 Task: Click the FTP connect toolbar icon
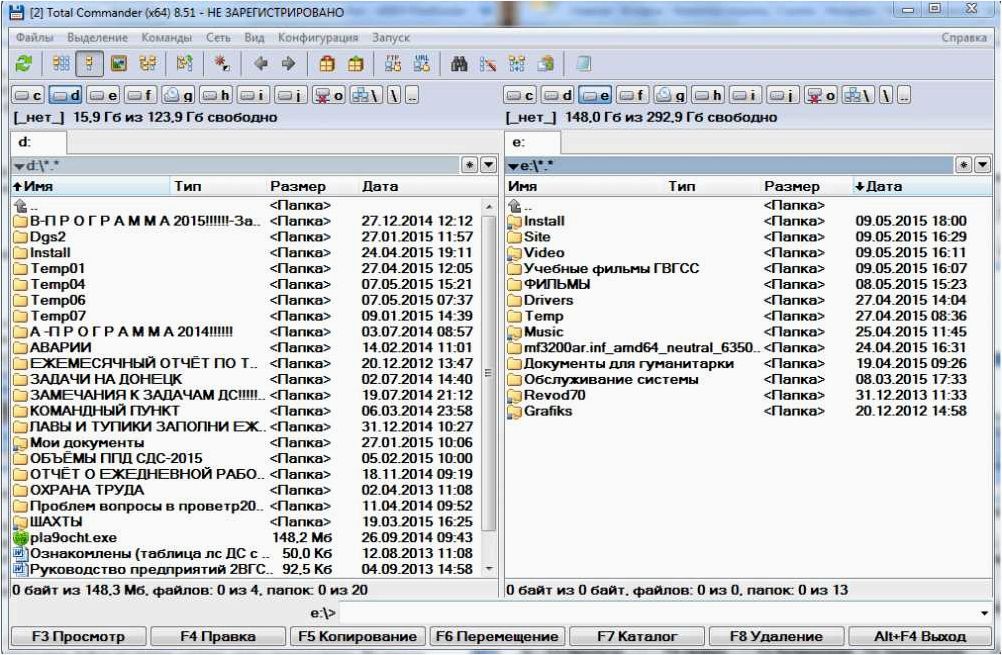click(393, 64)
